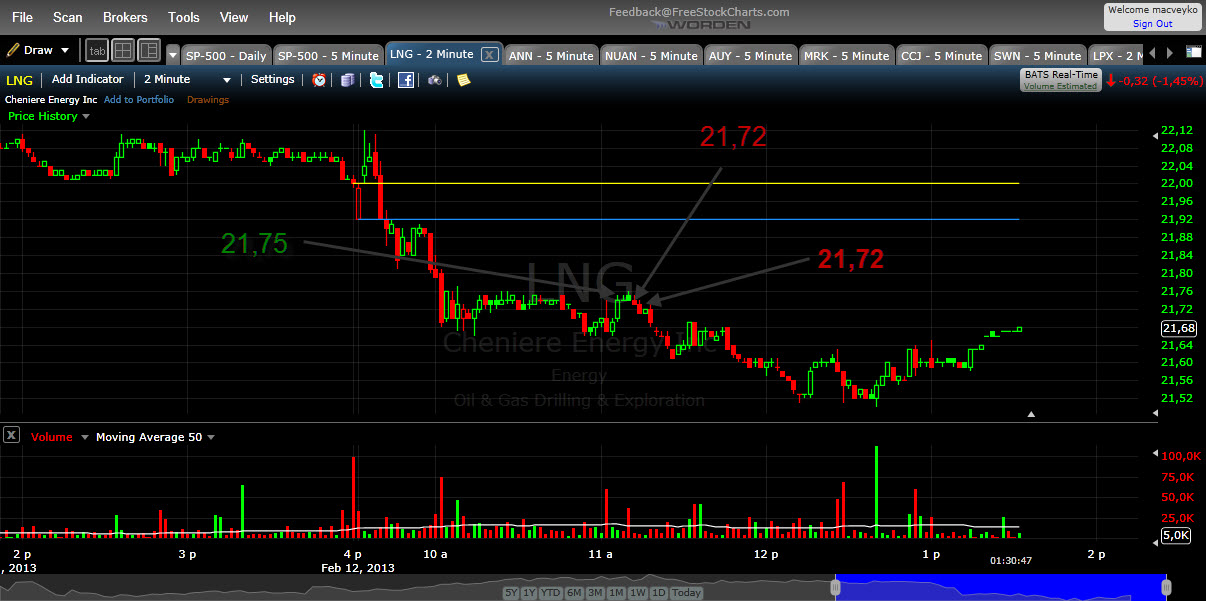Open the Drawings link

click(x=208, y=100)
